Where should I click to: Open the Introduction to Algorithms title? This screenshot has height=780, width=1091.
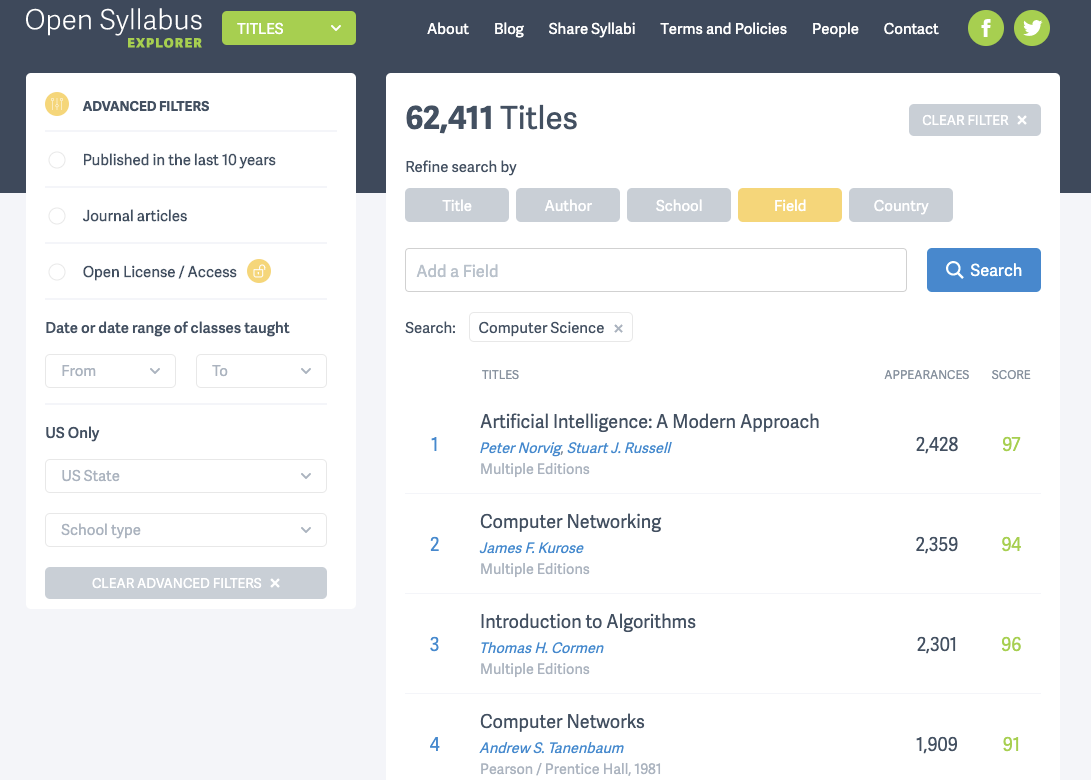click(x=588, y=621)
